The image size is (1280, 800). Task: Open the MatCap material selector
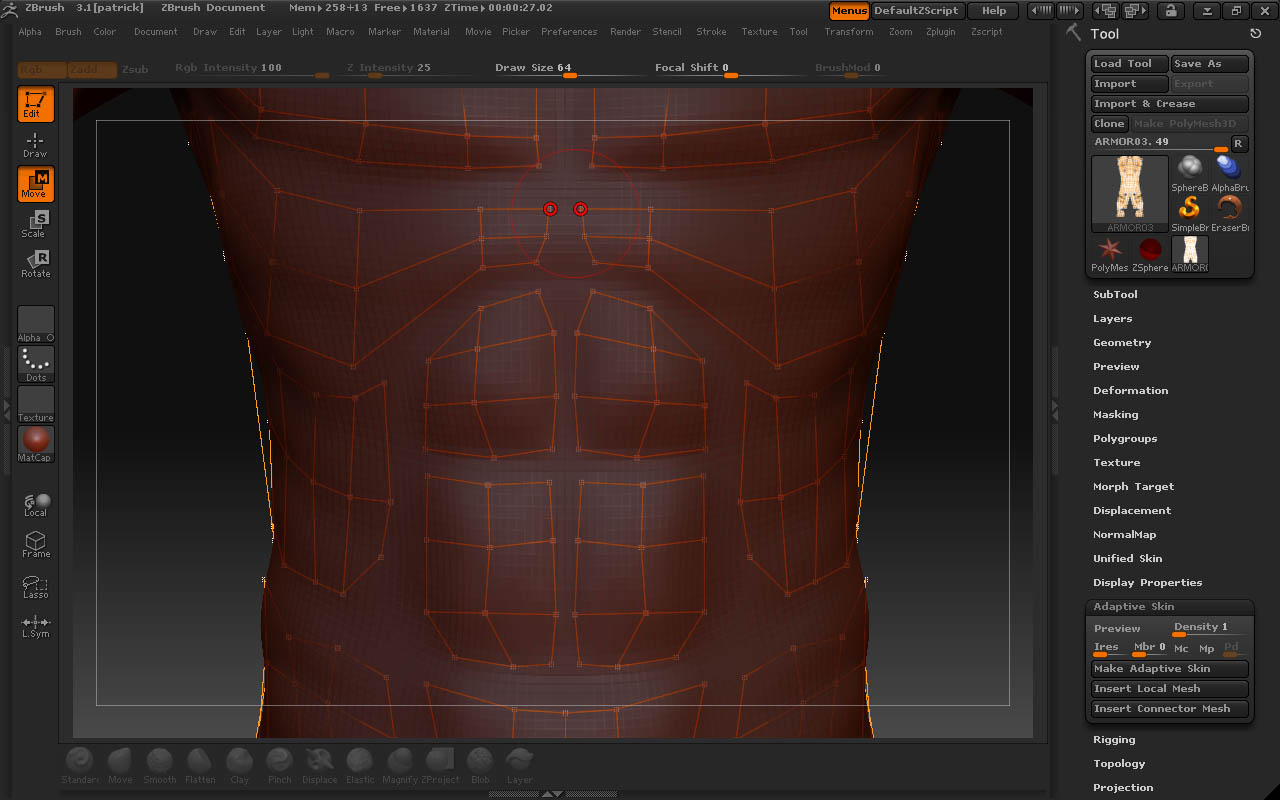tap(36, 444)
